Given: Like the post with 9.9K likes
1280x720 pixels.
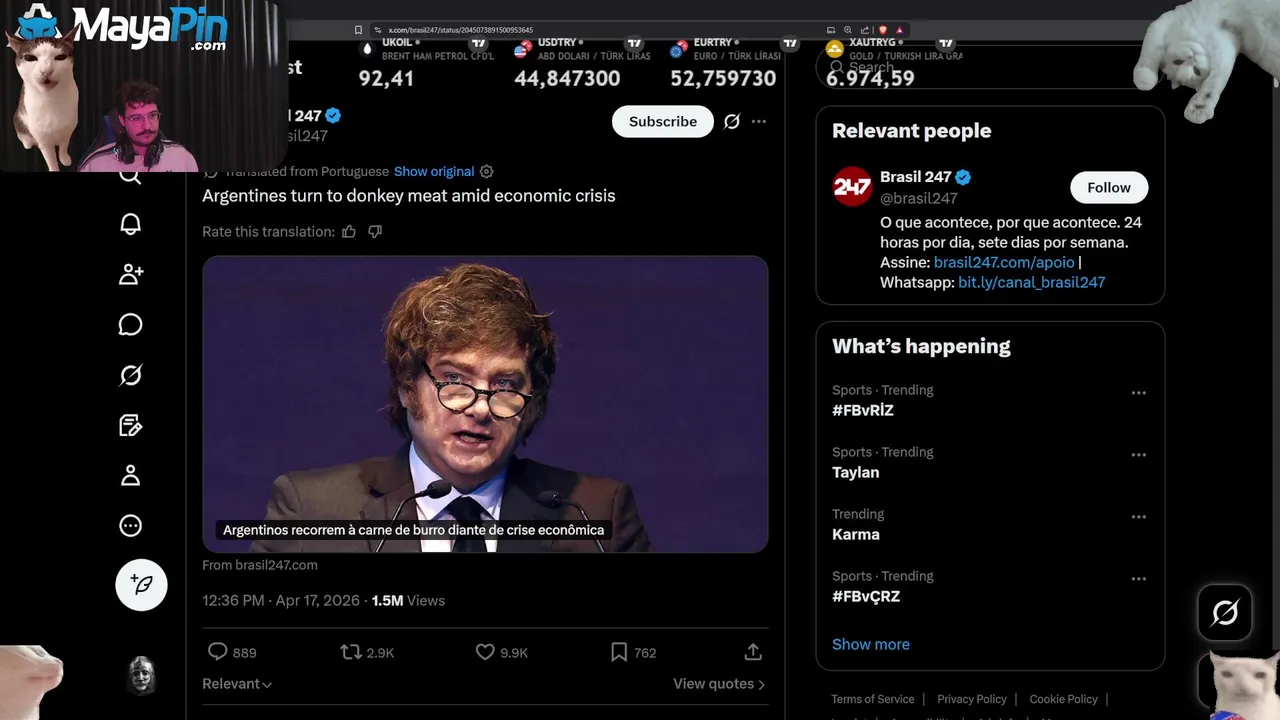Looking at the screenshot, I should (485, 652).
